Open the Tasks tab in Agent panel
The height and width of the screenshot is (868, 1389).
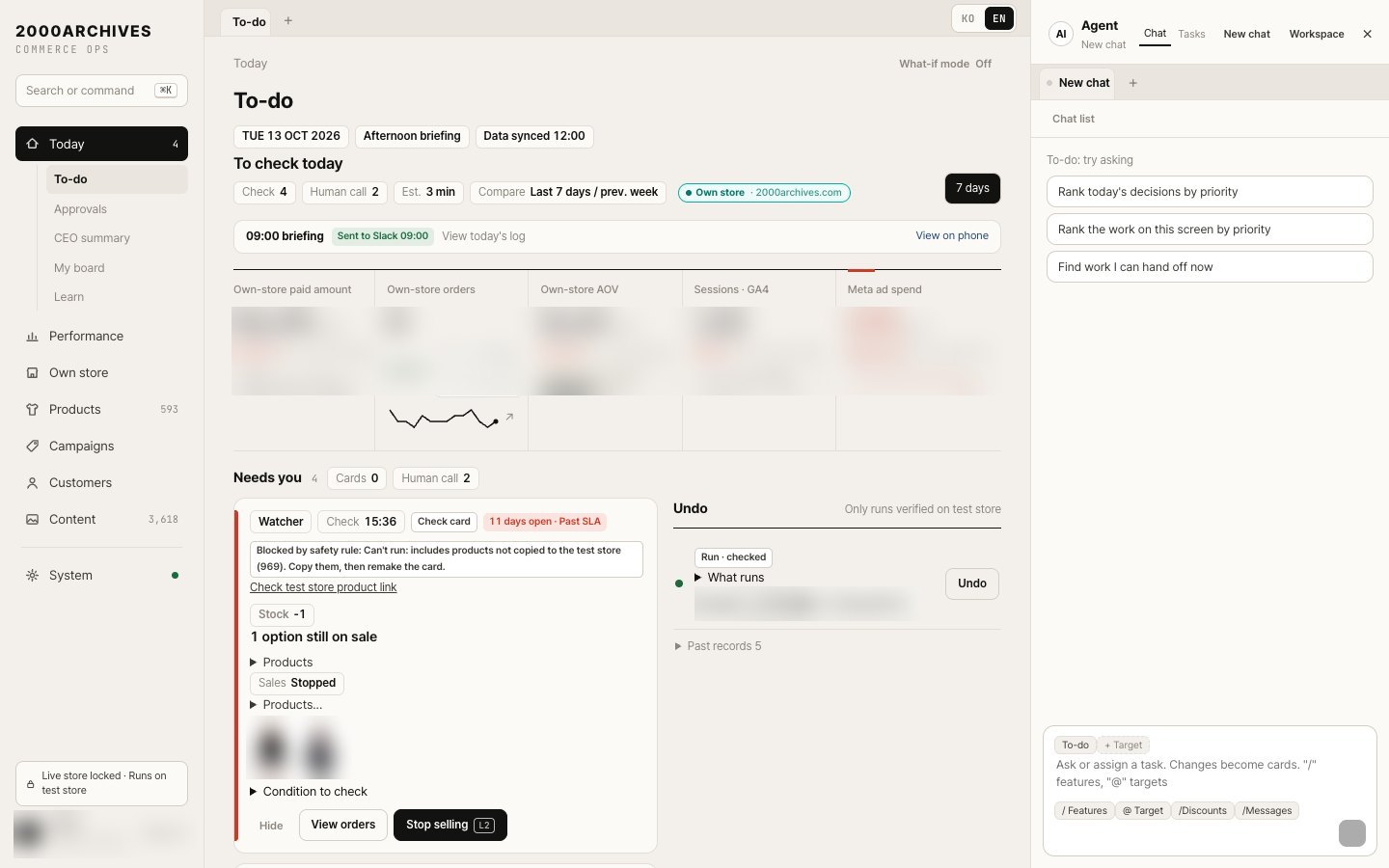pyautogui.click(x=1191, y=34)
